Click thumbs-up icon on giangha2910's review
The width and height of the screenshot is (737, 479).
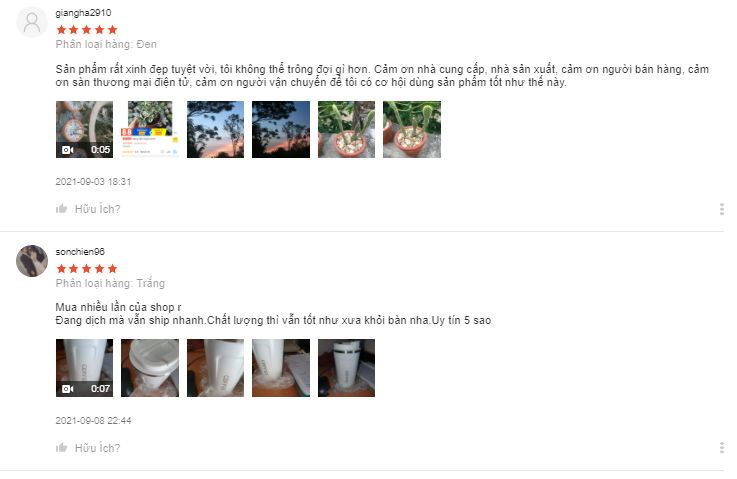click(x=62, y=209)
